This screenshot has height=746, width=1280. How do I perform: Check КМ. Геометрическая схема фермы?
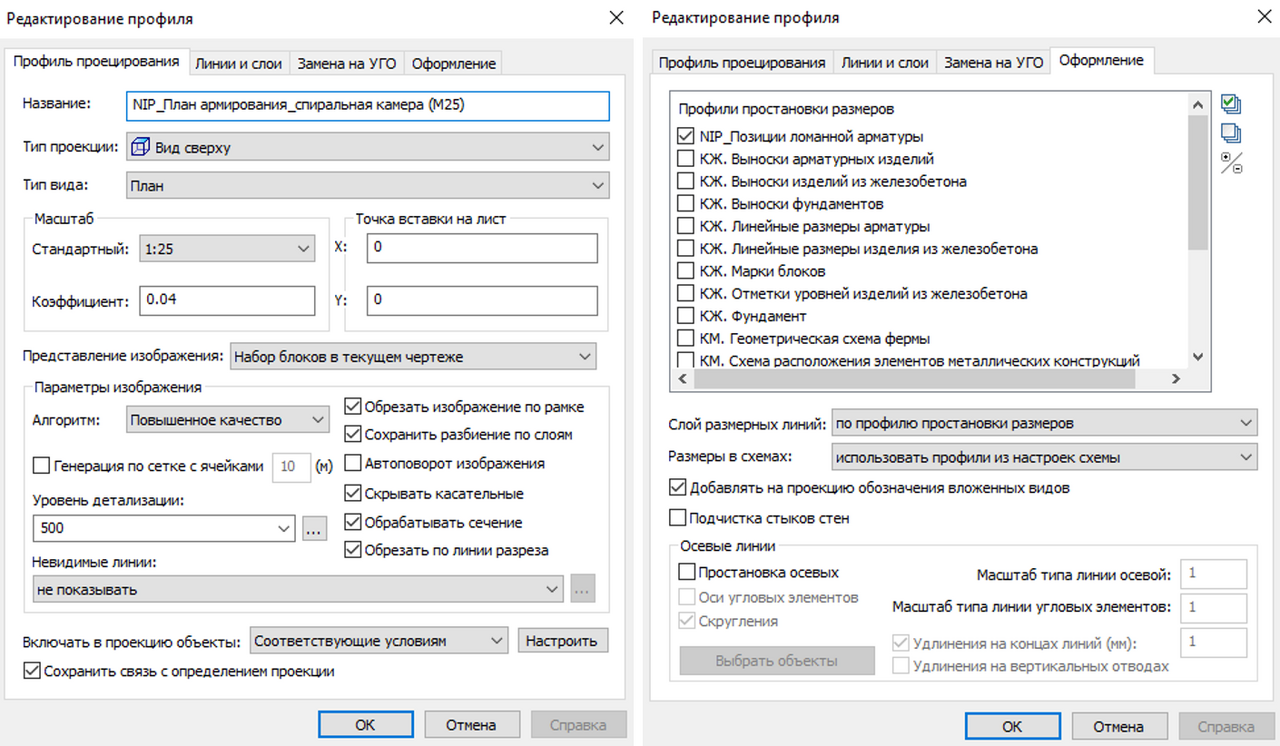point(685,339)
